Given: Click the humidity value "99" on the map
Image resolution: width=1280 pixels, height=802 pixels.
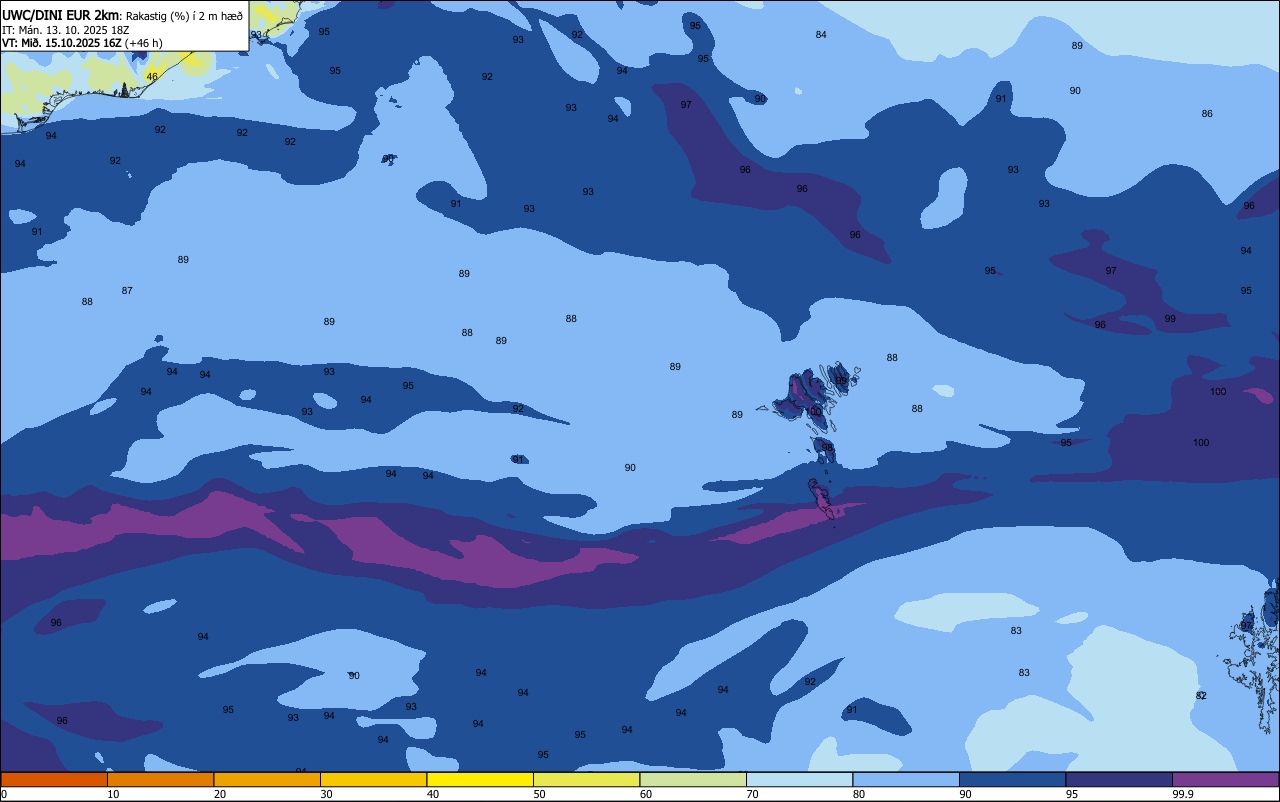Looking at the screenshot, I should point(1170,319).
